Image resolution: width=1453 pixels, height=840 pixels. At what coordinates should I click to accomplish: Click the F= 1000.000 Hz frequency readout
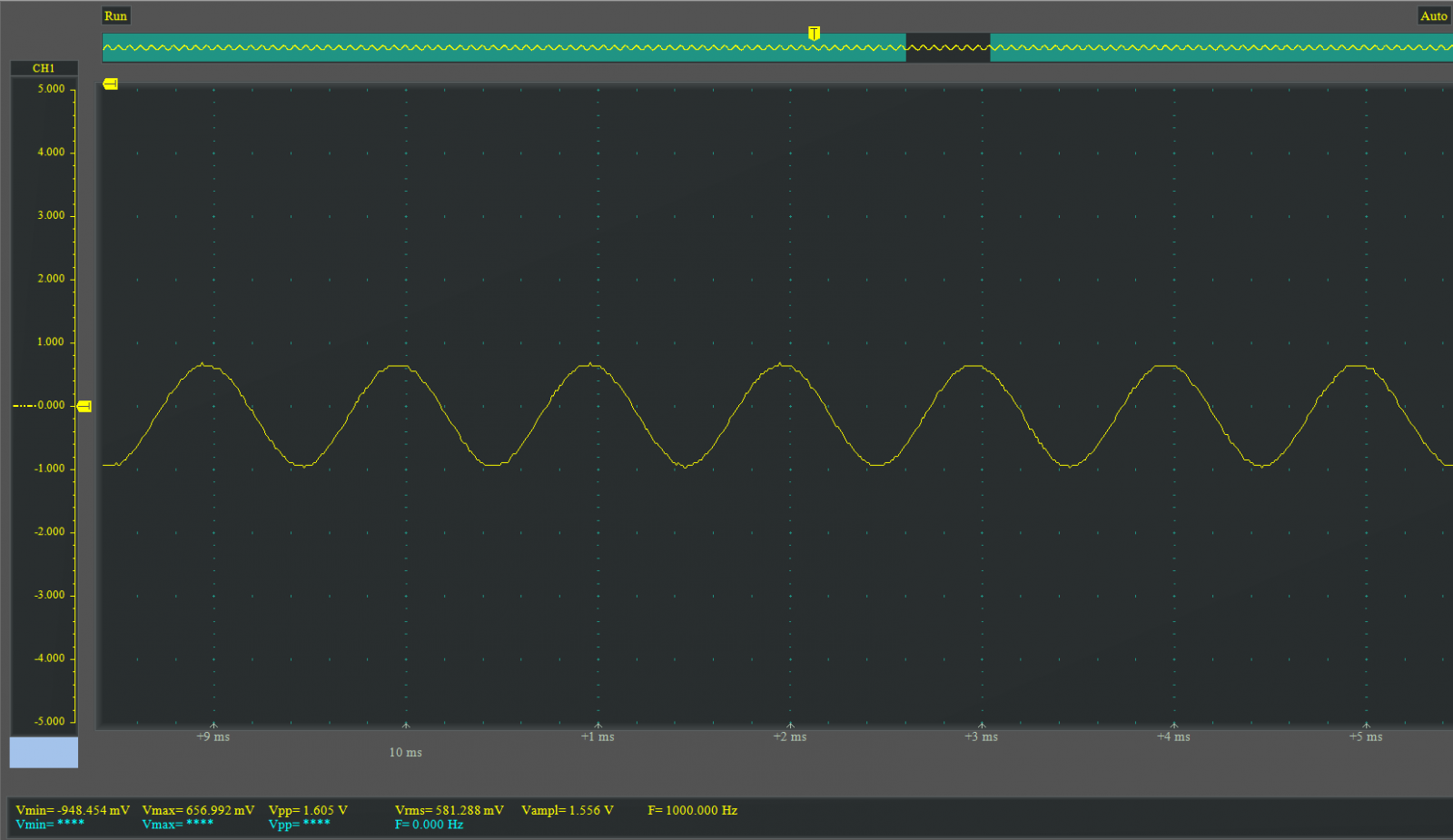[x=692, y=810]
